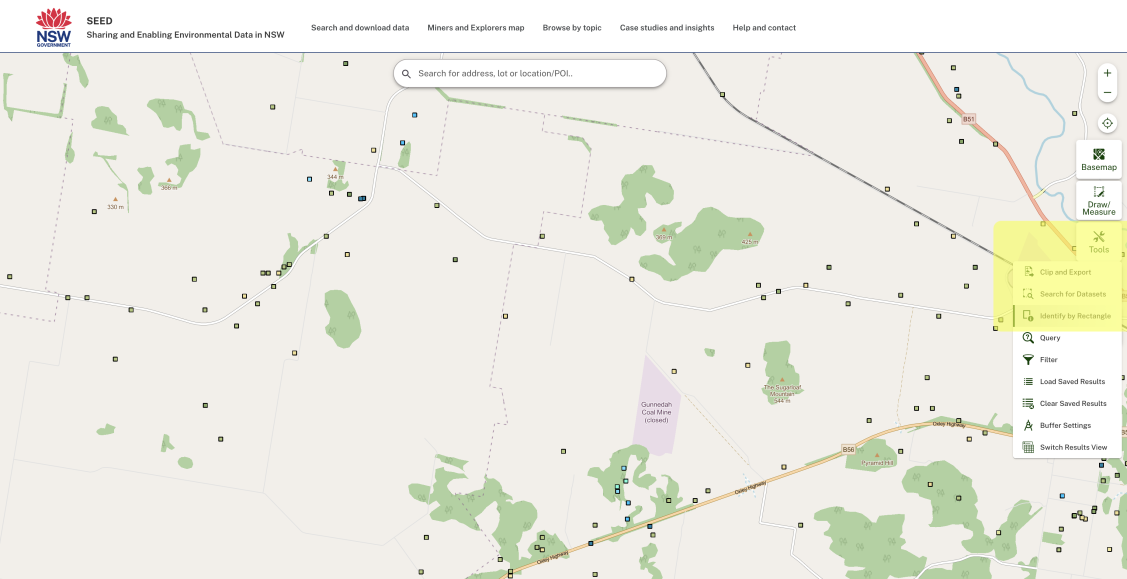Choose Identify by Rectangle menu entry
This screenshot has width=1127, height=579.
[x=1067, y=316]
